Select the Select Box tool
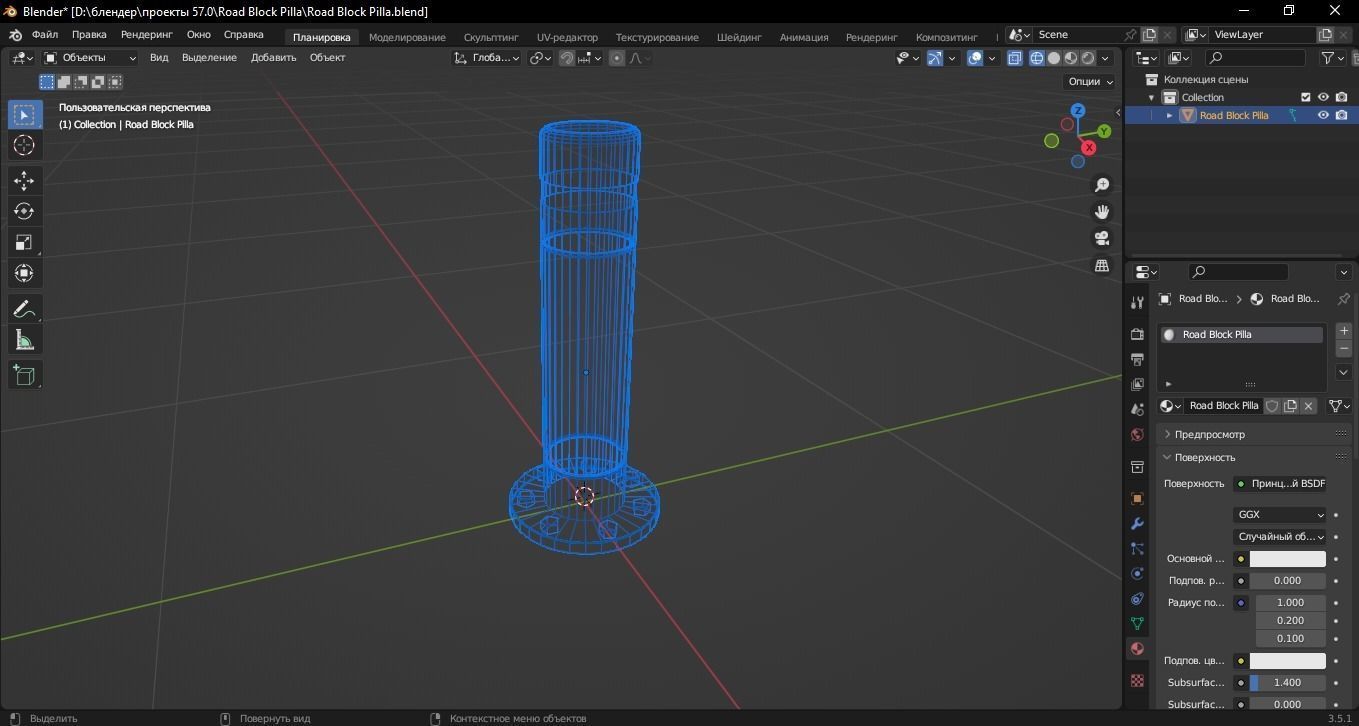1359x726 pixels. 24,114
